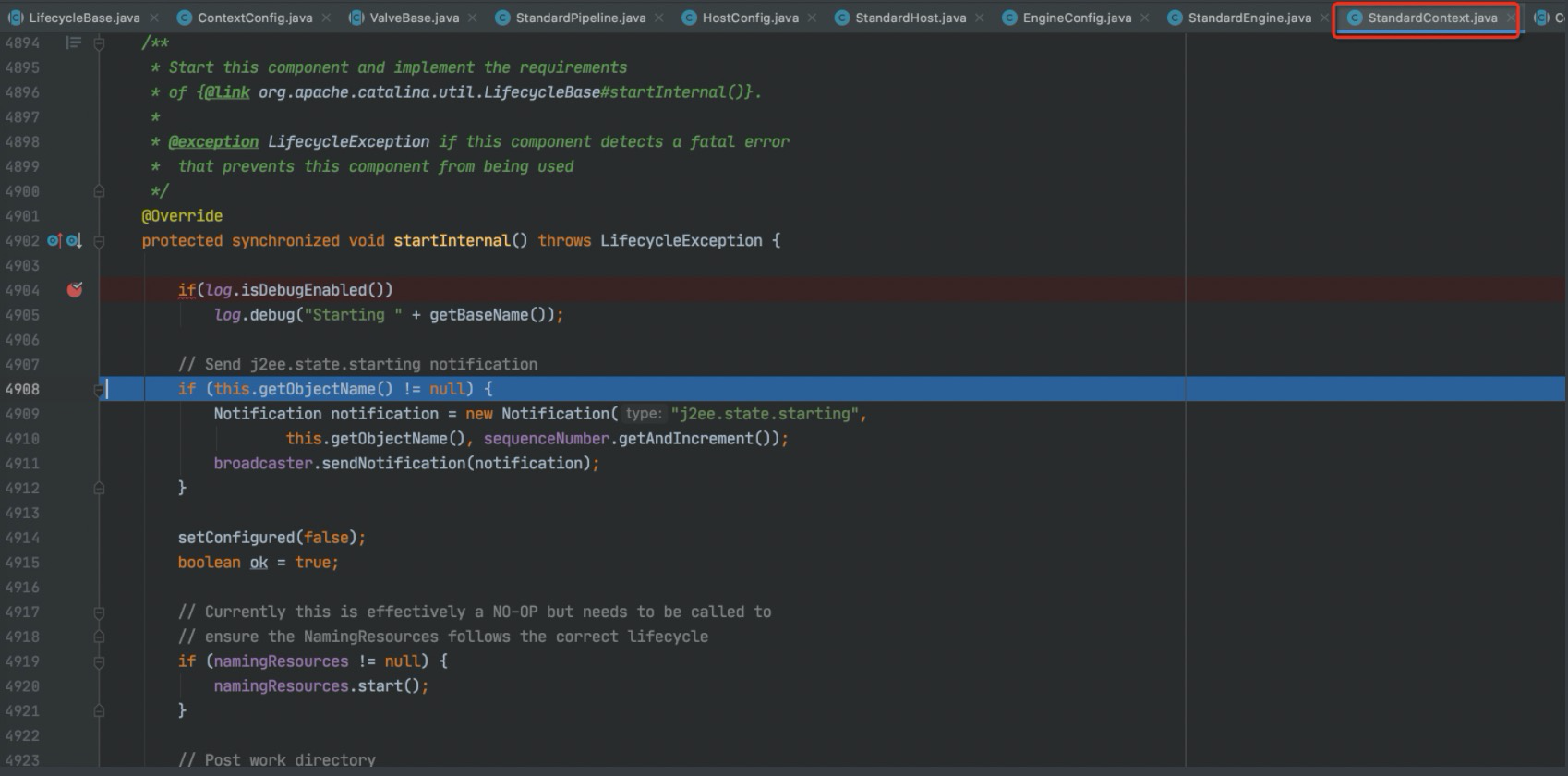Click the HostConfig.java class icon
The width and height of the screenshot is (1568, 776).
[689, 18]
